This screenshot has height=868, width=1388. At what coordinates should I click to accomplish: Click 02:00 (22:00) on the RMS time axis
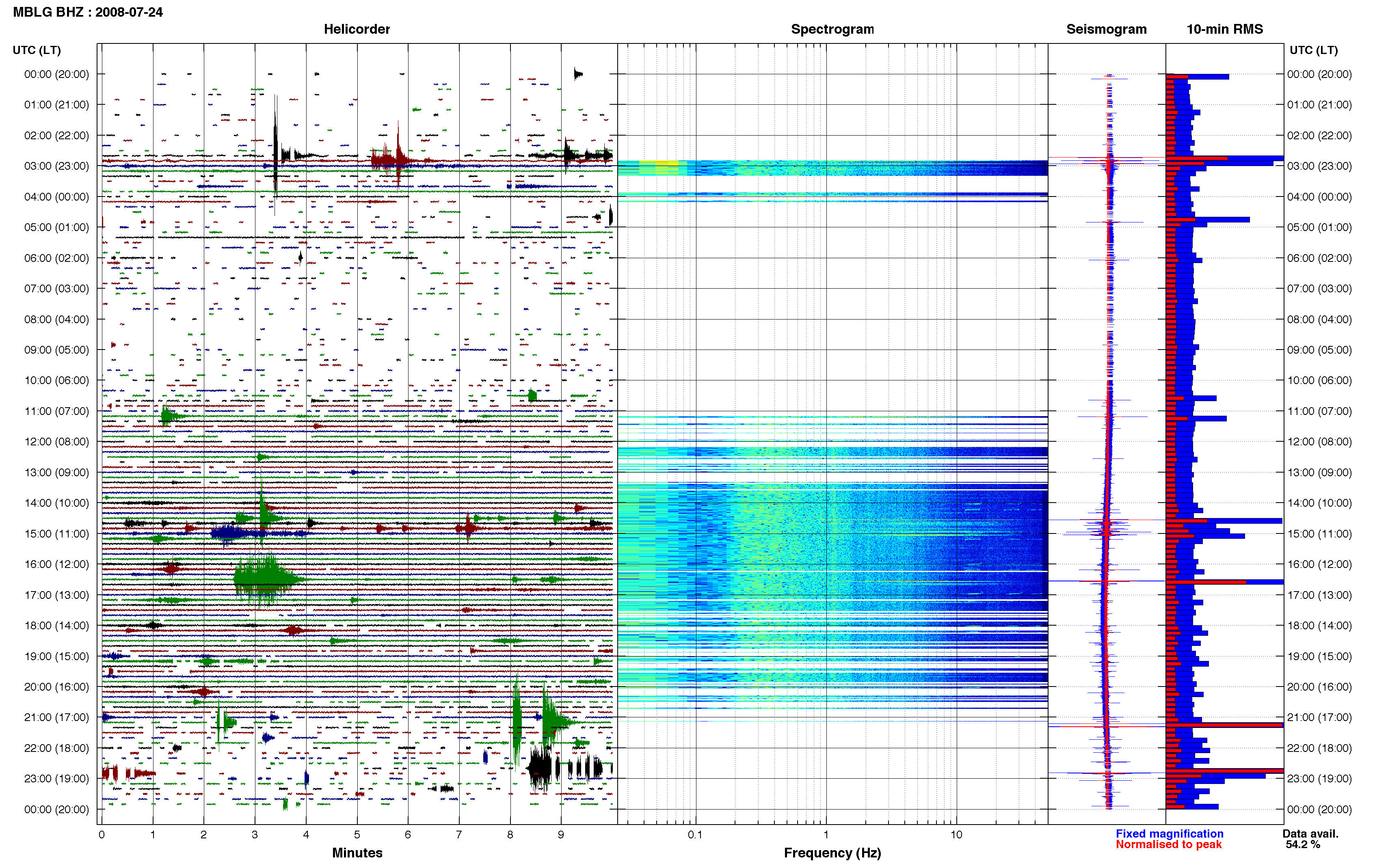point(1319,136)
